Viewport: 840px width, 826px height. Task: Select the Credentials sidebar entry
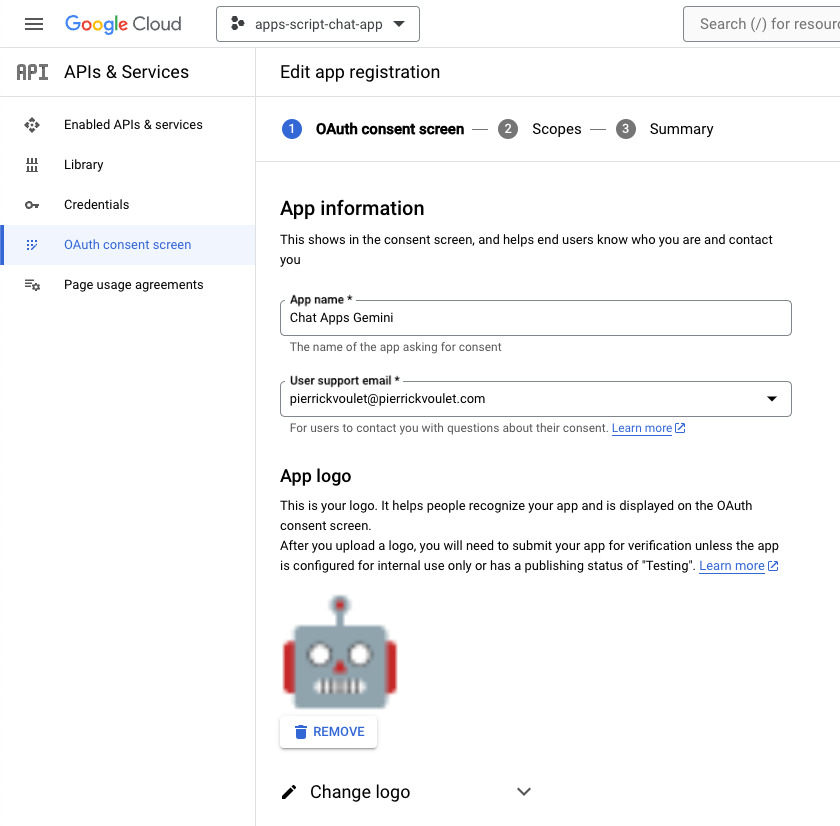point(96,204)
